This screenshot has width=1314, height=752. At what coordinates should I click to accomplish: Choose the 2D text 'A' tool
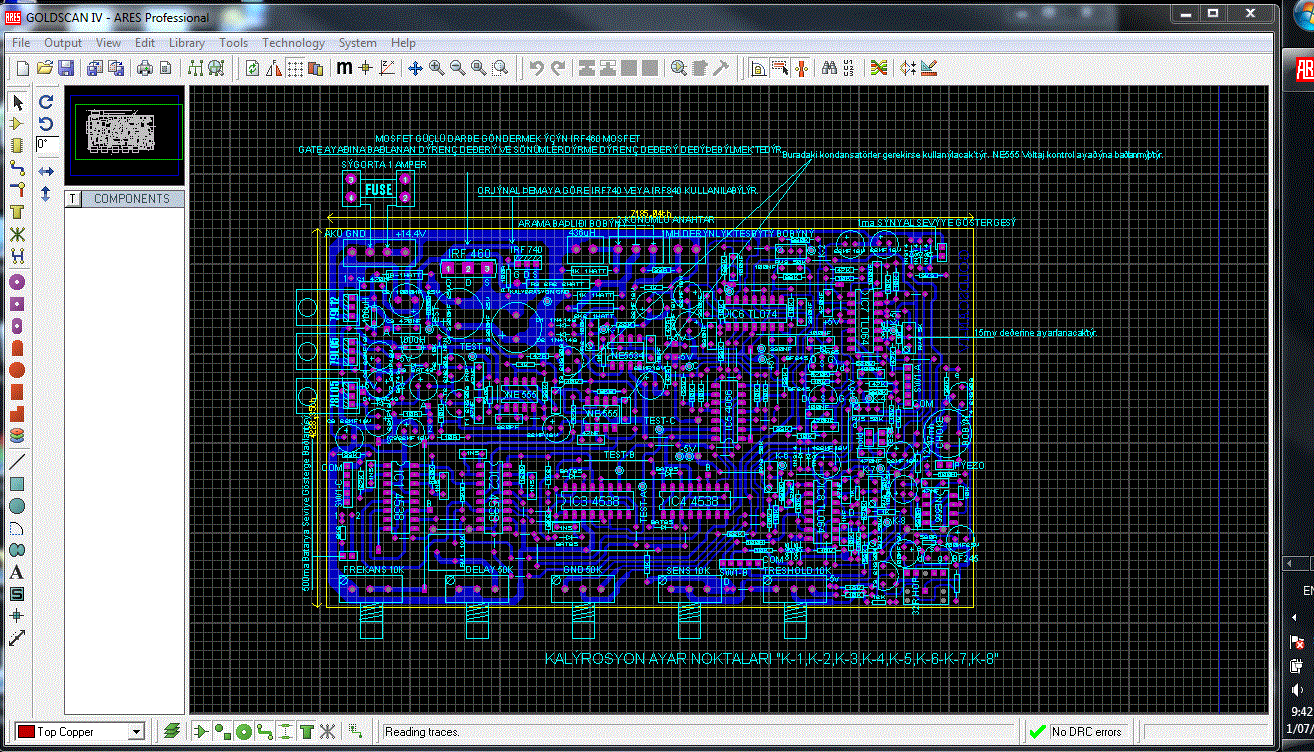coord(17,572)
